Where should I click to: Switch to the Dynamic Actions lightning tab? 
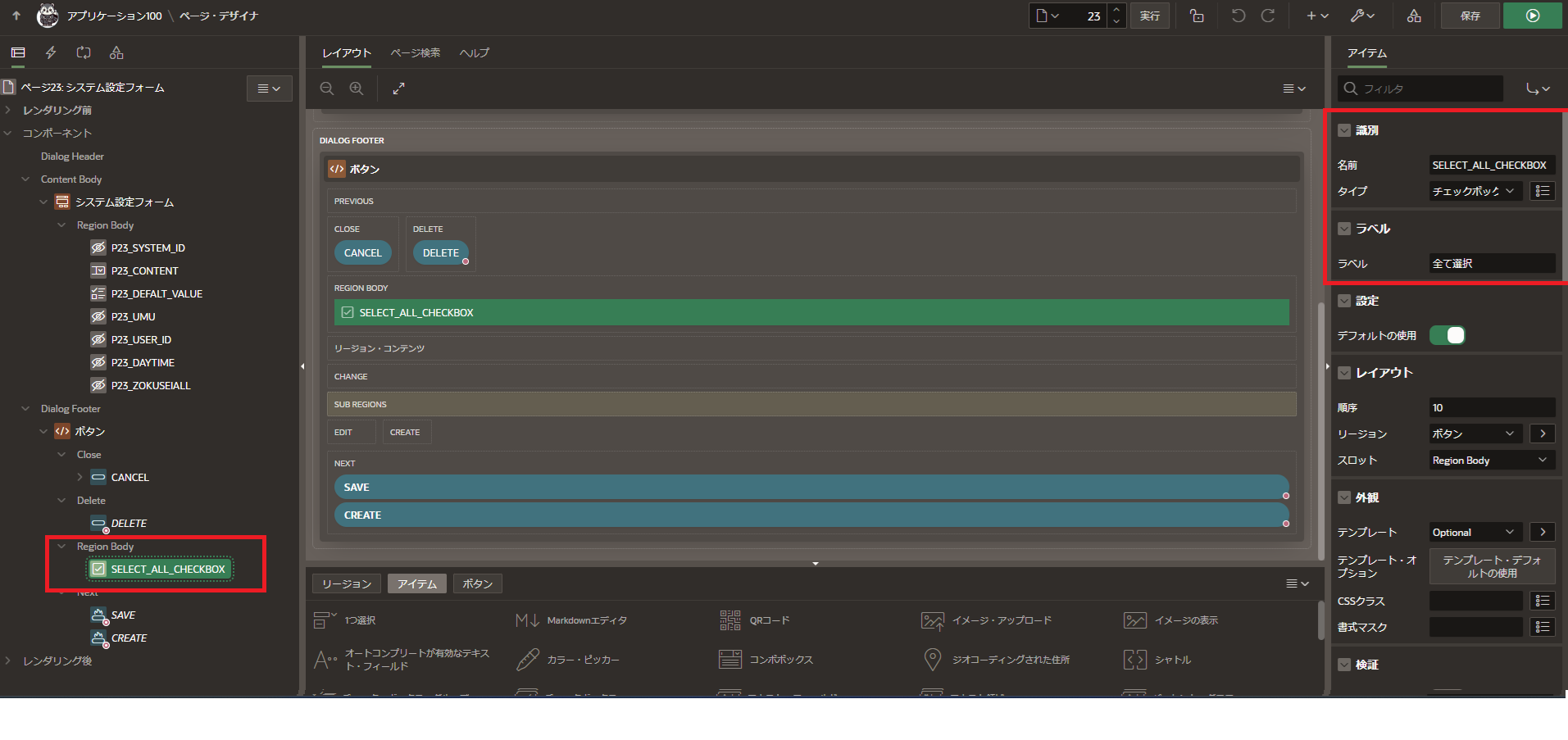(x=51, y=52)
